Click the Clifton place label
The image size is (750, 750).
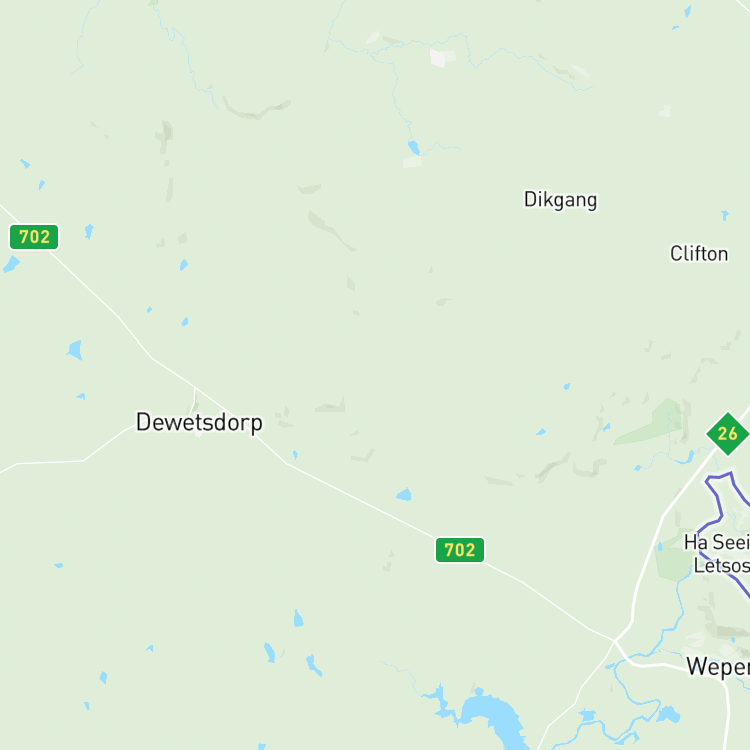pos(699,254)
